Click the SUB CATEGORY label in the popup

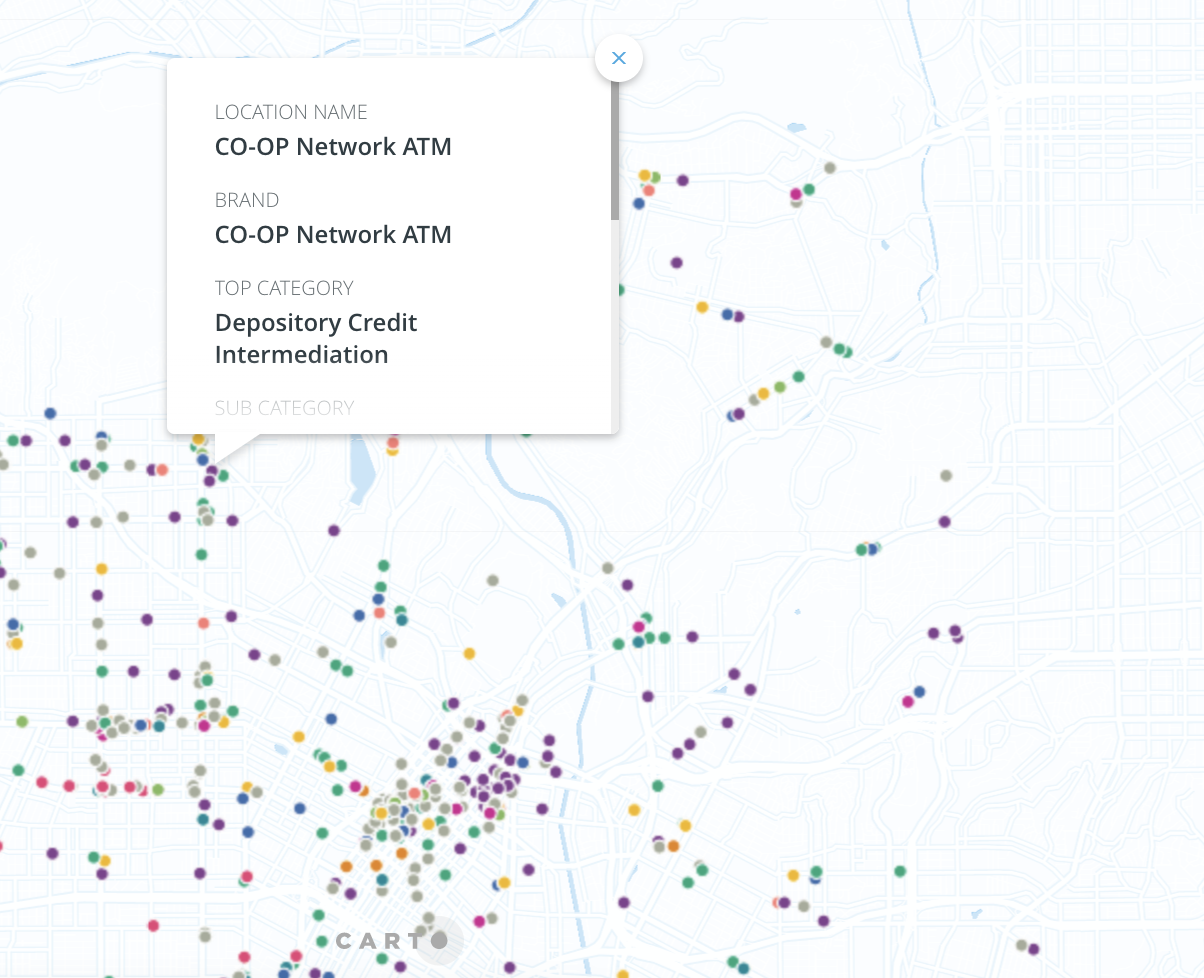[x=284, y=407]
